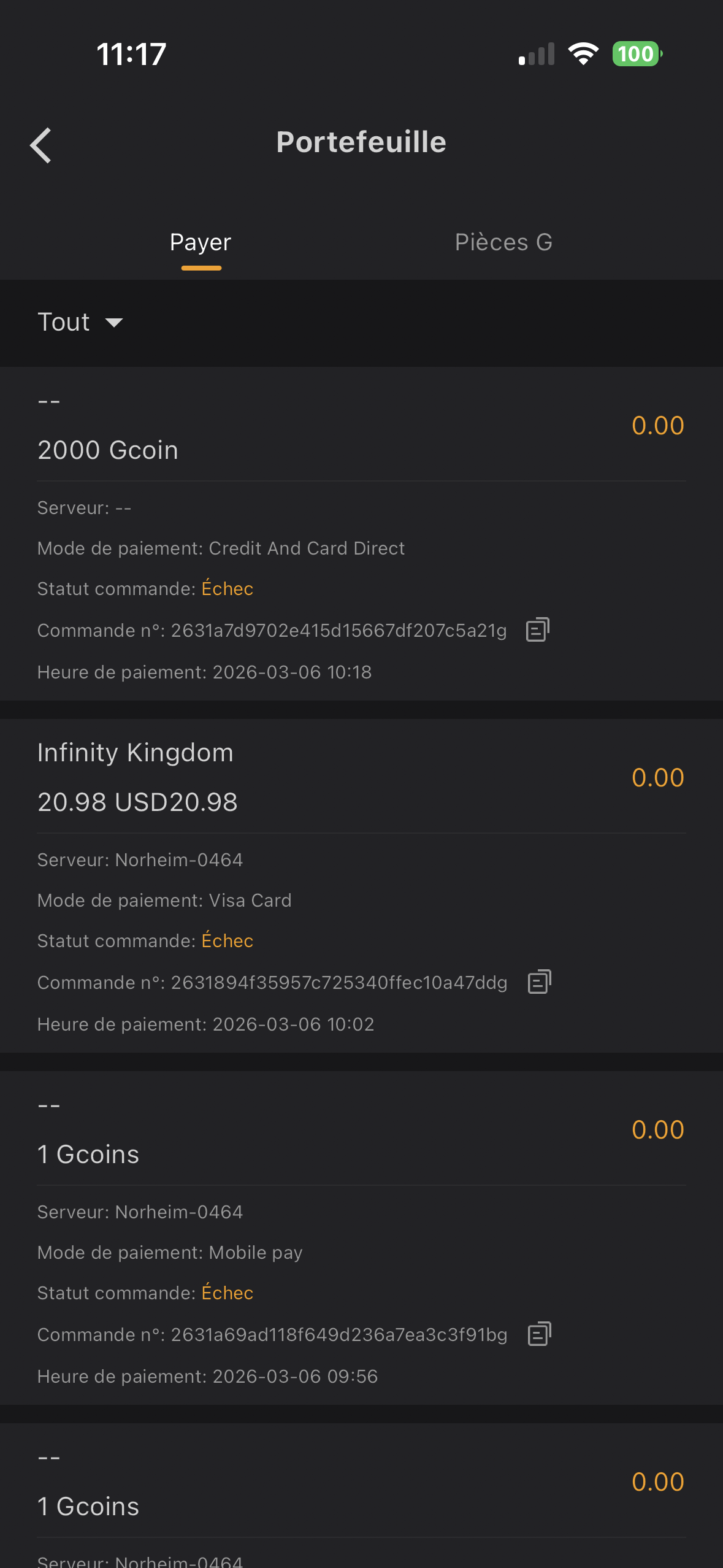Switch to the Payer tab
This screenshot has width=723, height=1568.
(201, 243)
